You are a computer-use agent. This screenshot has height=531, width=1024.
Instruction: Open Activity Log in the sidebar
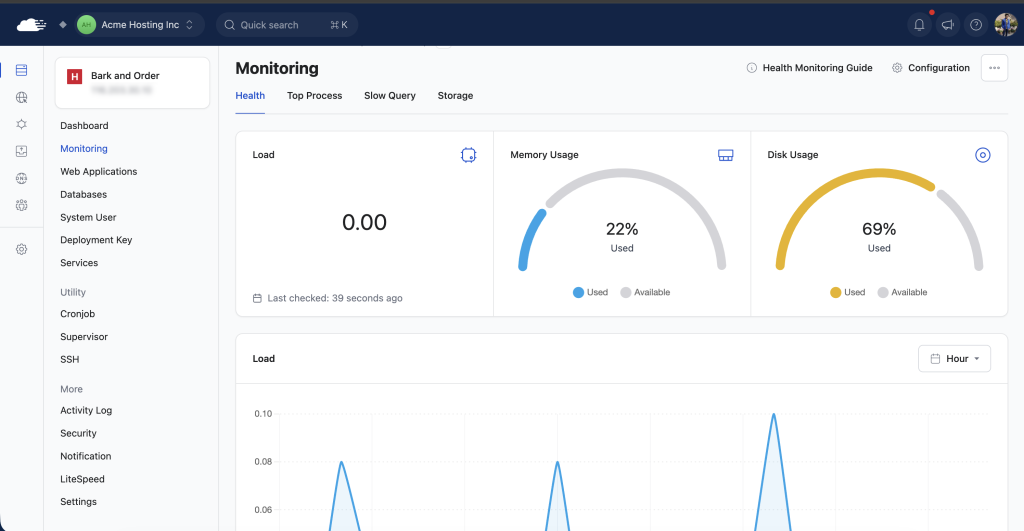86,410
